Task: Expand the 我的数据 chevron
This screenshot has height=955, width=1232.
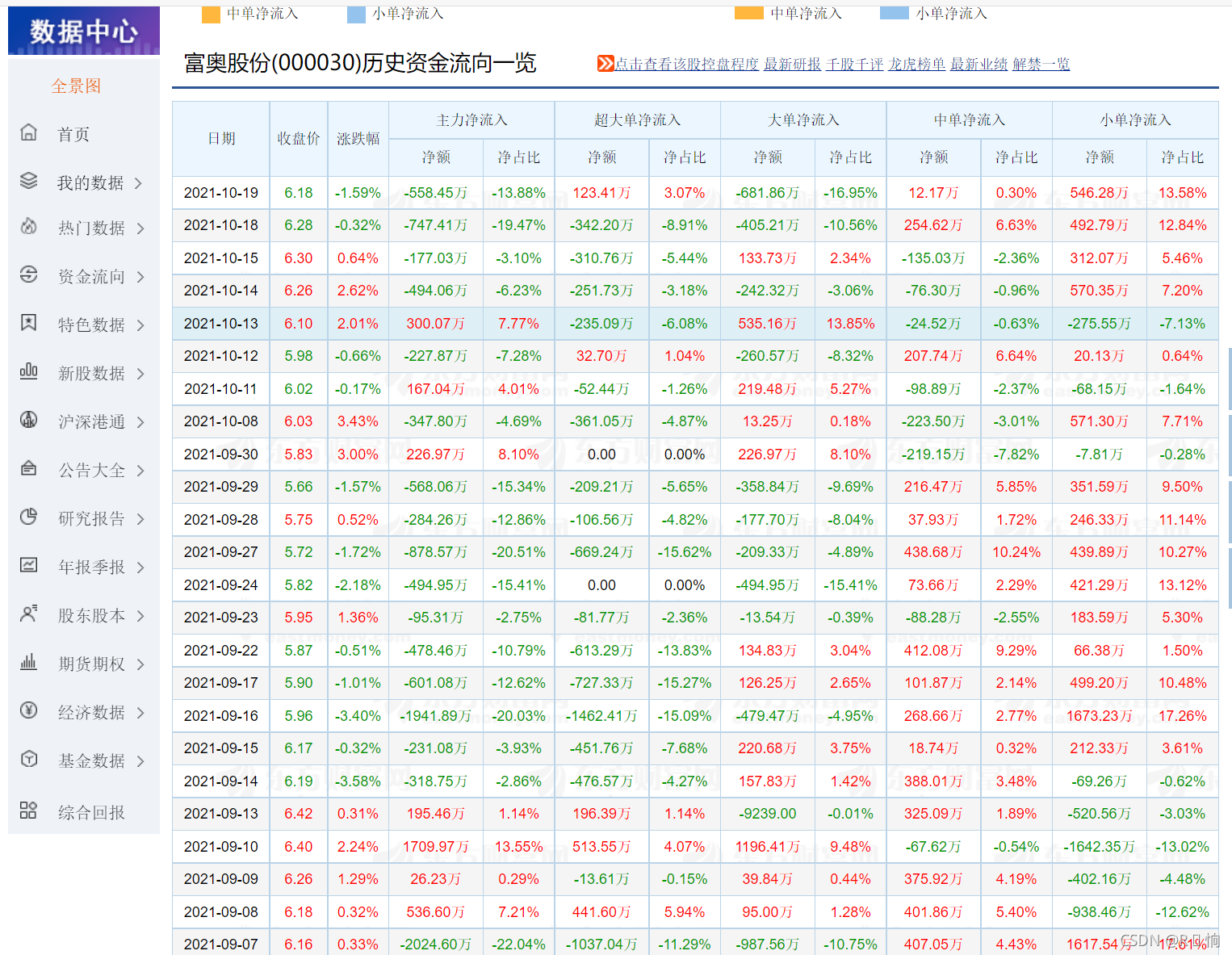Action: coord(139,183)
